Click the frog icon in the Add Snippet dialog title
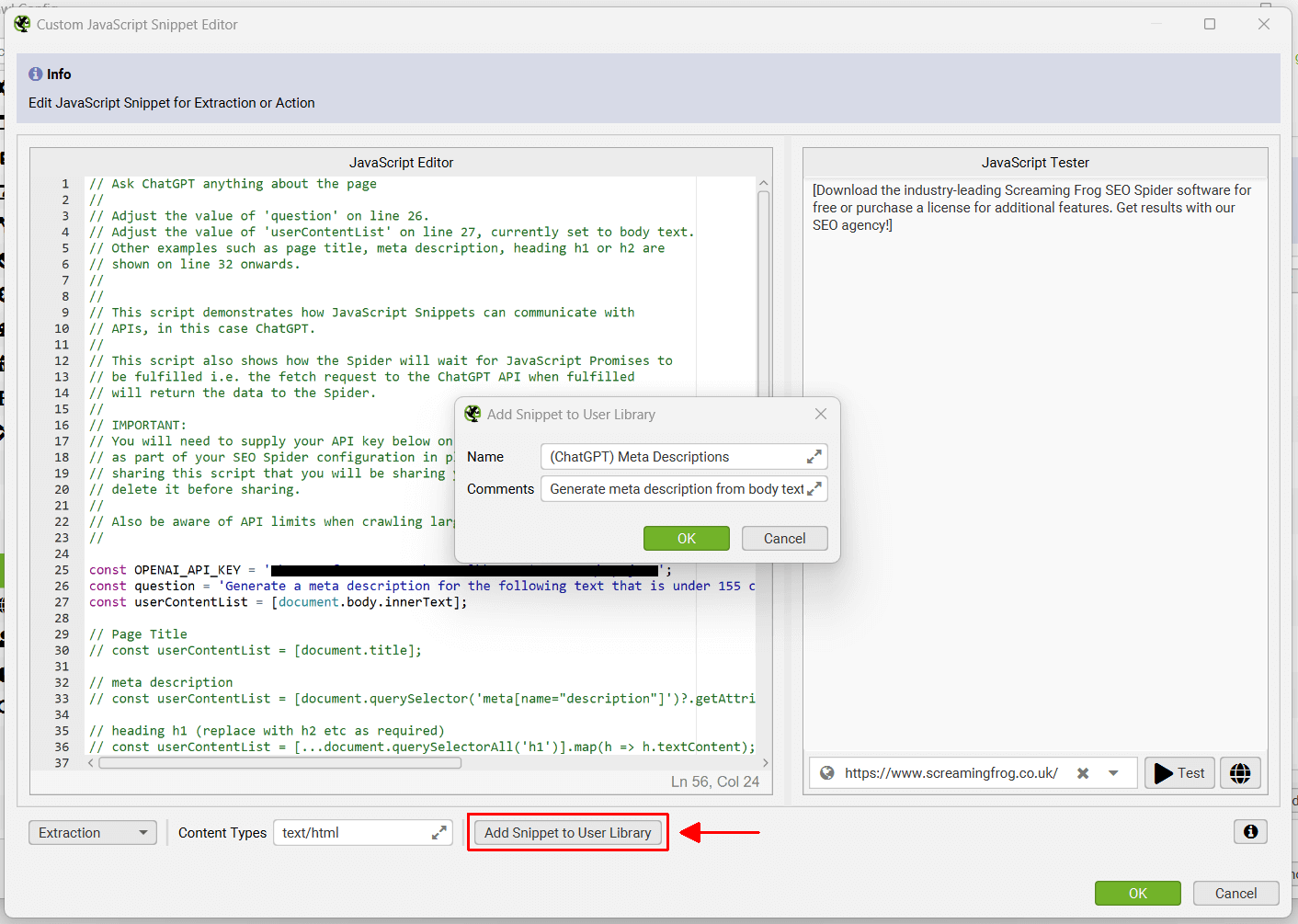1298x924 pixels. [x=473, y=414]
